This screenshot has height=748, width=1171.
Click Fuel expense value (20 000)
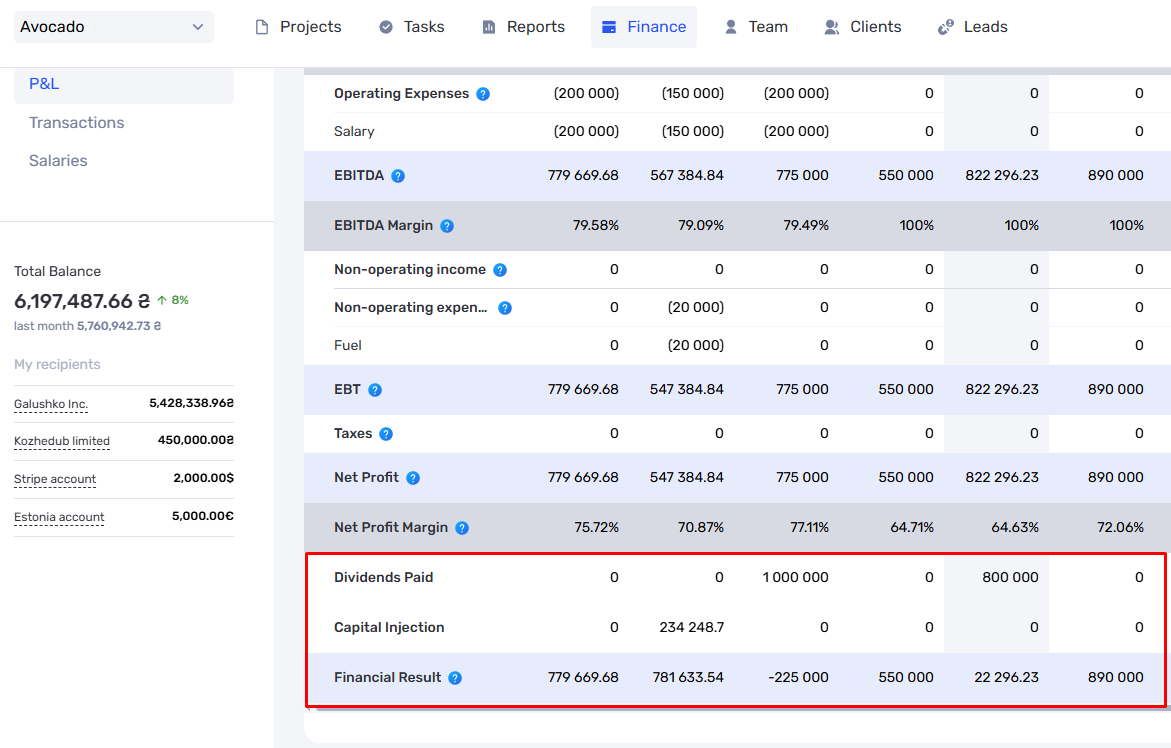coord(695,345)
